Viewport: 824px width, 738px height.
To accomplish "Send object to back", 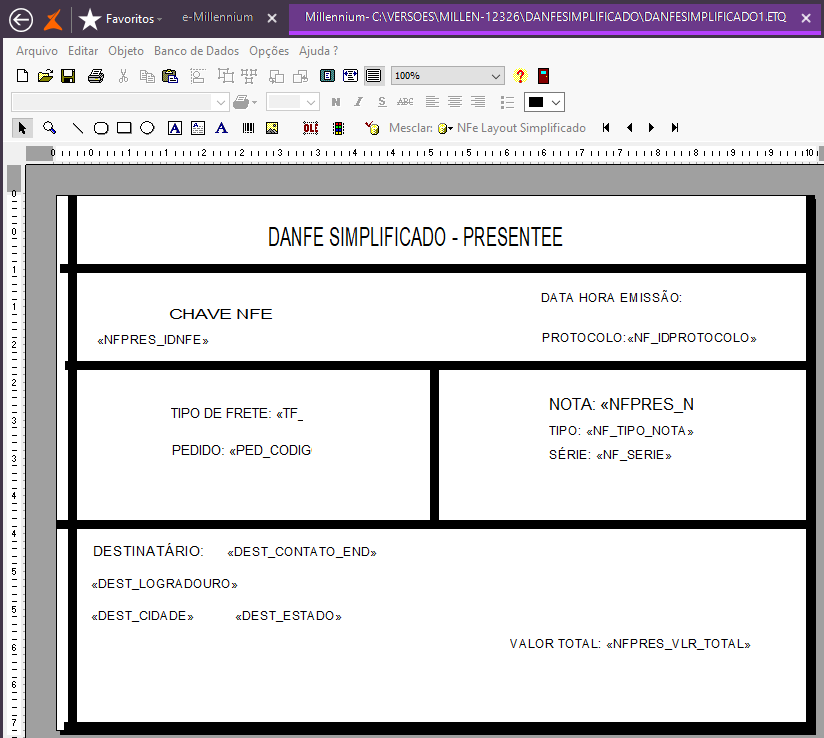I will coord(276,76).
